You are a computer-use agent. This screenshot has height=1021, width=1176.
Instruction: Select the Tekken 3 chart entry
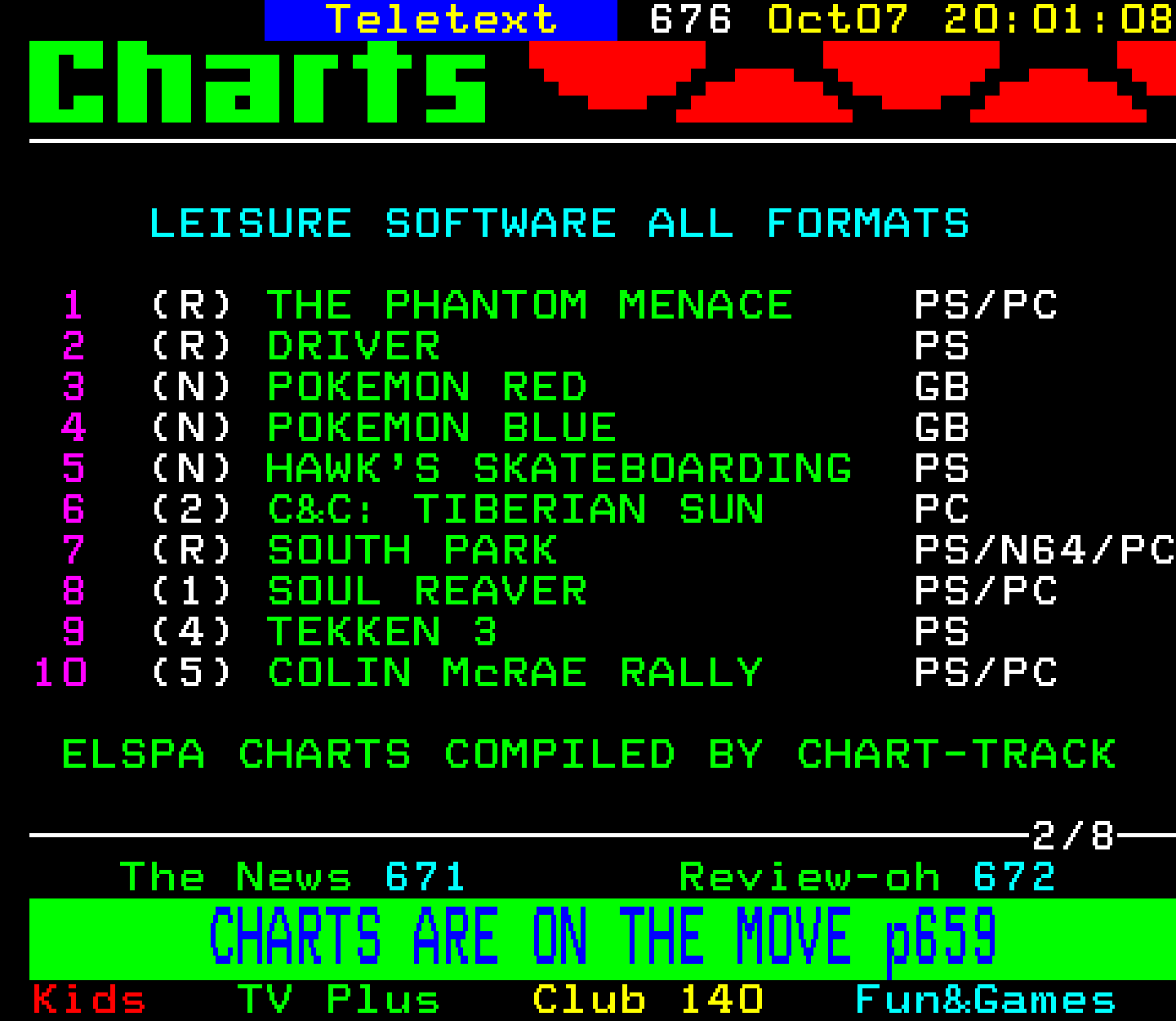click(x=381, y=632)
